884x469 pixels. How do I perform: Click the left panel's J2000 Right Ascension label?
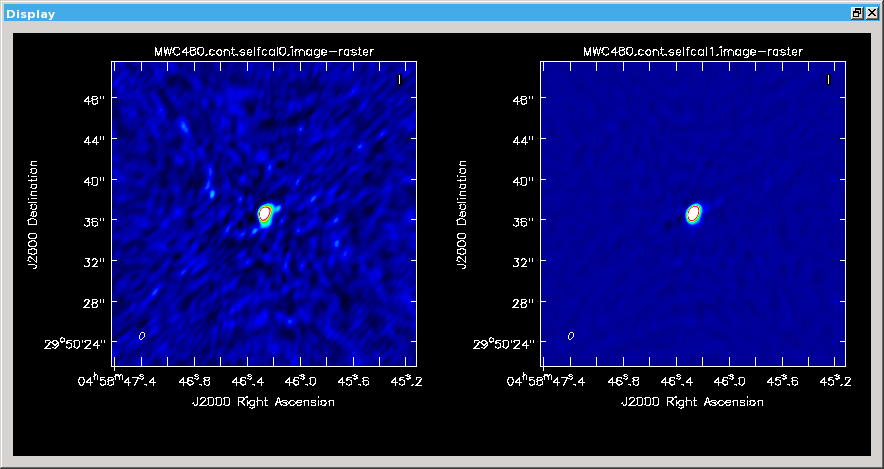(264, 401)
